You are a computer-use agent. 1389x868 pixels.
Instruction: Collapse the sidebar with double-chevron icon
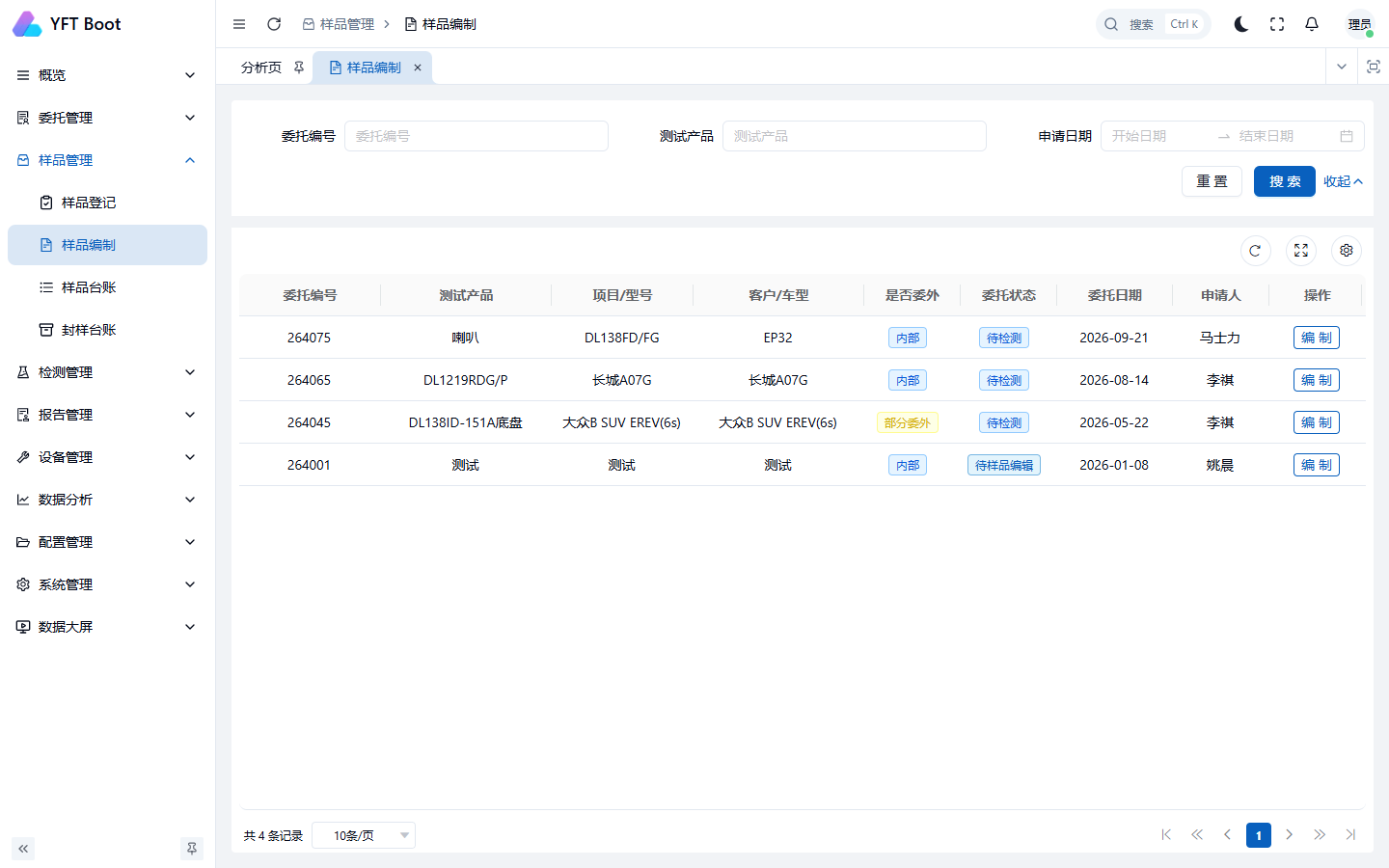click(x=23, y=849)
